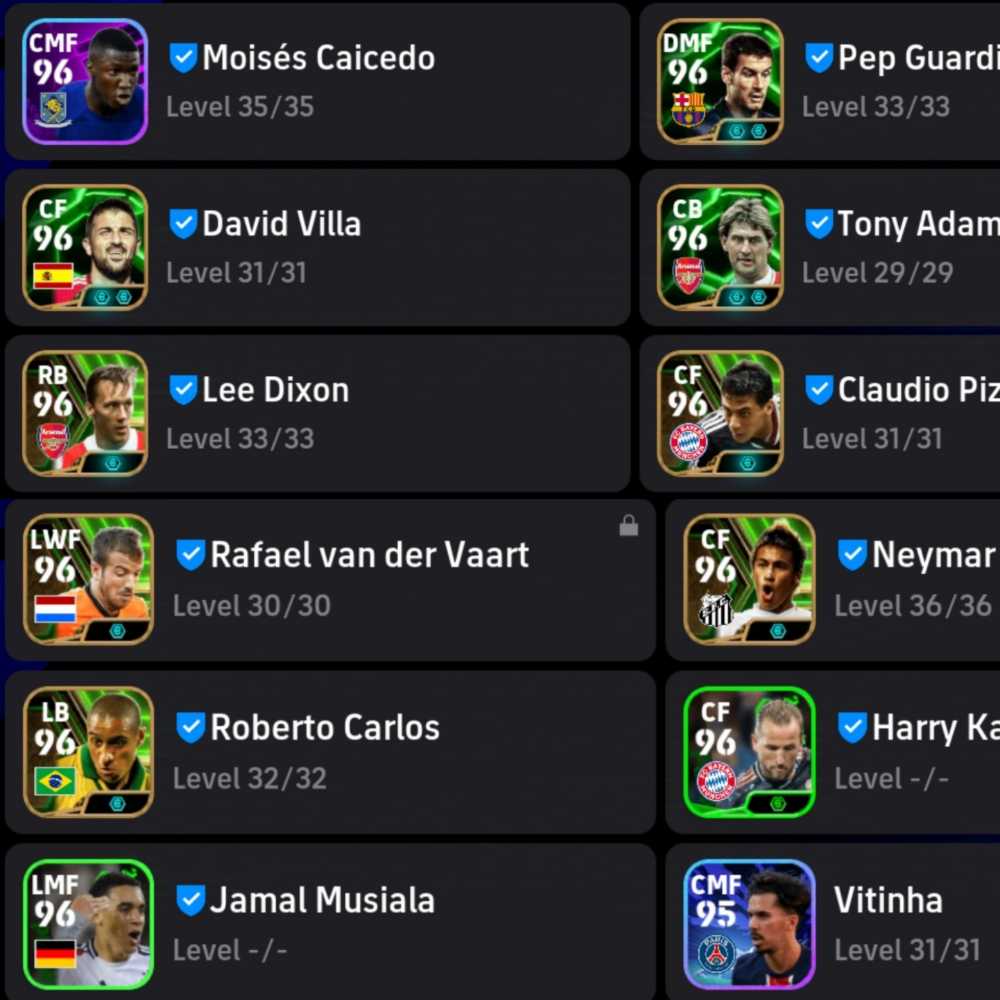Click the lock icon on van der Vaart row
Image resolution: width=1000 pixels, height=1000 pixels.
coord(628,526)
